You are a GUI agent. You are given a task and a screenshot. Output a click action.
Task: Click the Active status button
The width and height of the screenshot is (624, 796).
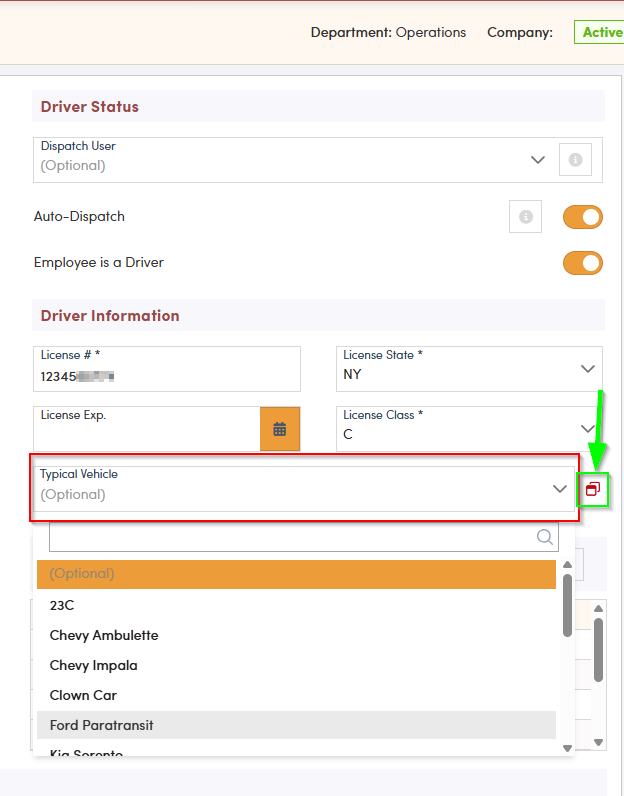tap(601, 32)
